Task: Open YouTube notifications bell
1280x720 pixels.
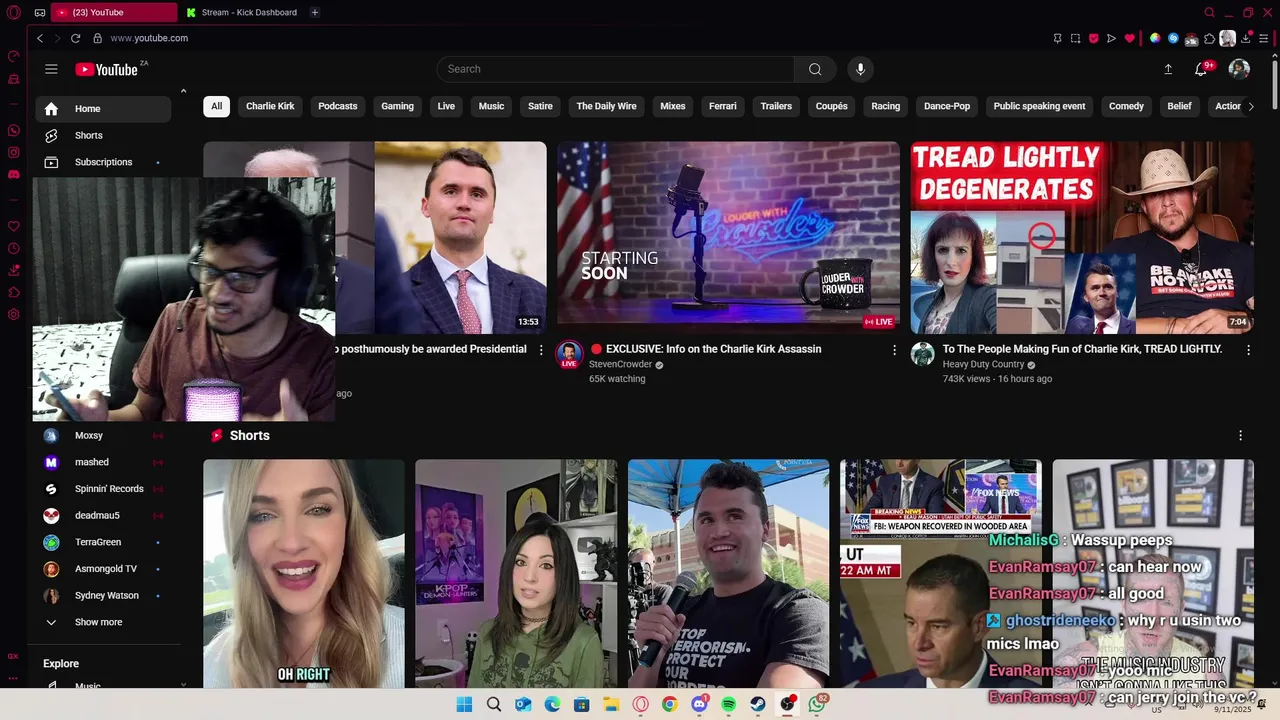Action: pyautogui.click(x=1201, y=69)
